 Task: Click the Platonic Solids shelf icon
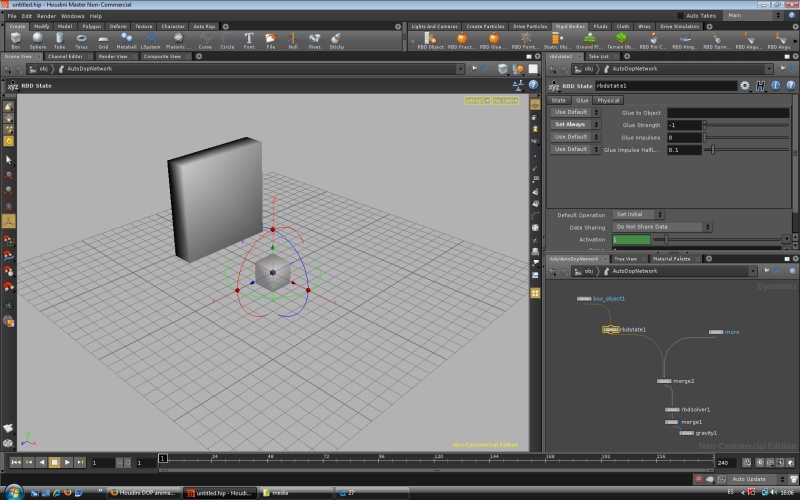click(178, 40)
